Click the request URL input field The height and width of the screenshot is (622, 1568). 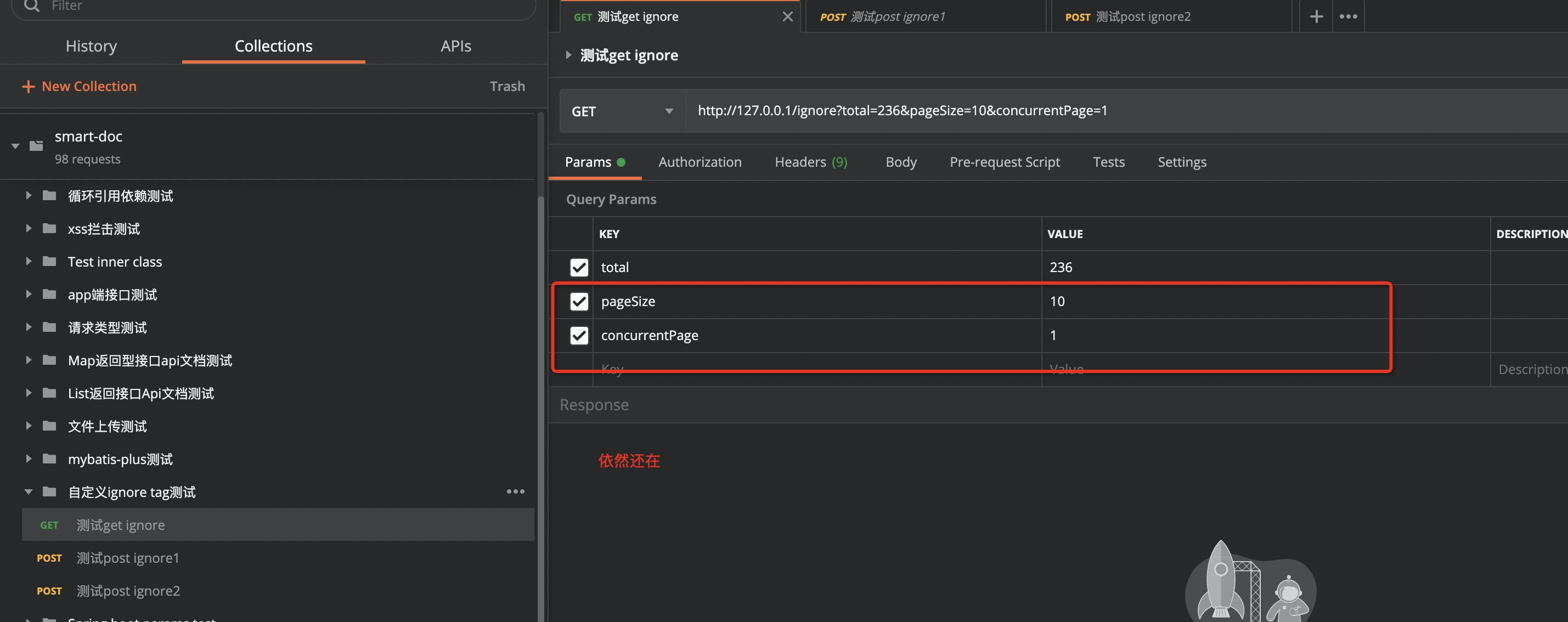pyautogui.click(x=1126, y=111)
